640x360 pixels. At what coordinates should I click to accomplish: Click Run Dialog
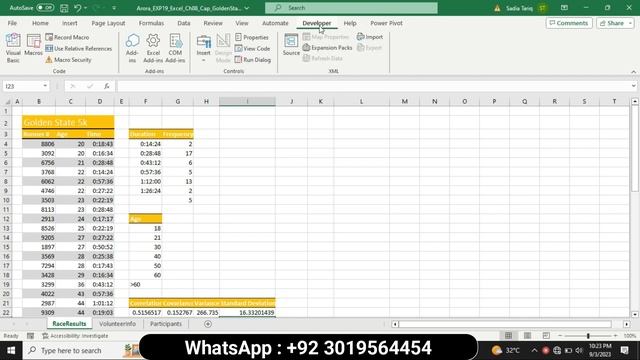click(x=253, y=60)
